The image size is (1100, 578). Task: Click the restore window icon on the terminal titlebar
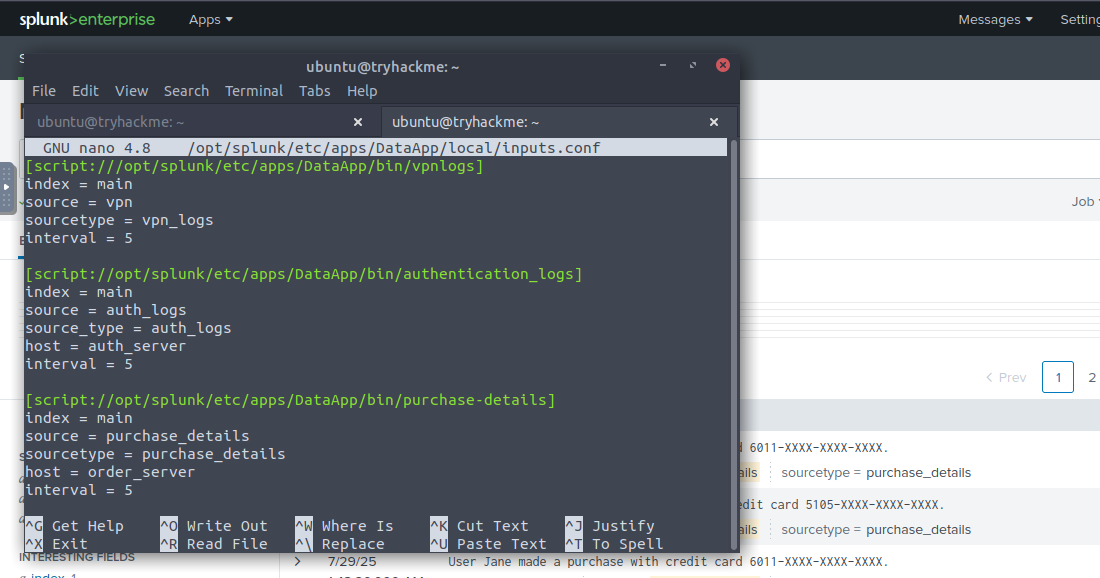(x=692, y=65)
